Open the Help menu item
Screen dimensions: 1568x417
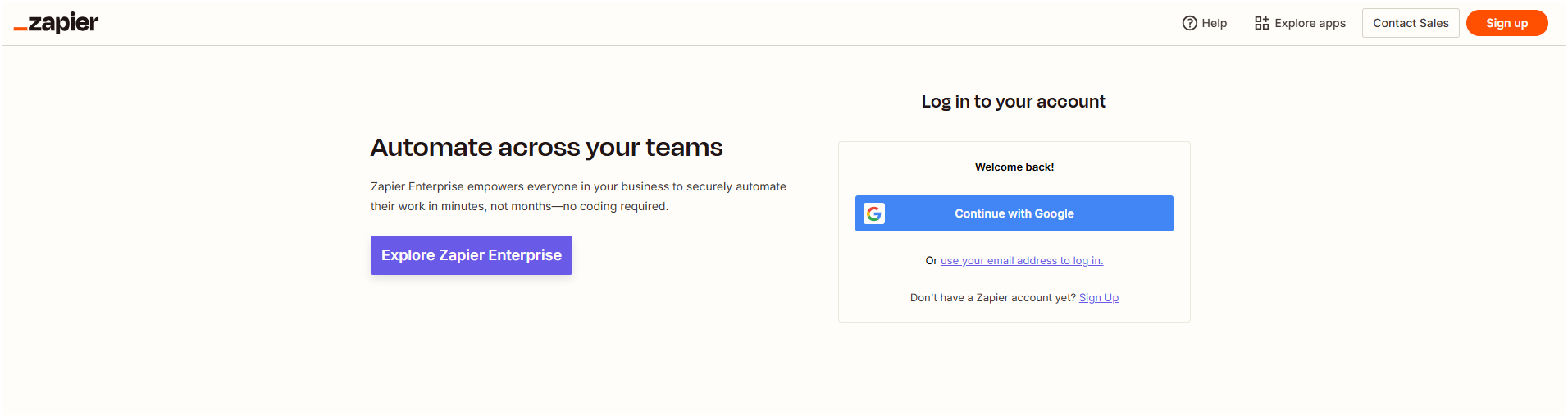(x=1204, y=23)
